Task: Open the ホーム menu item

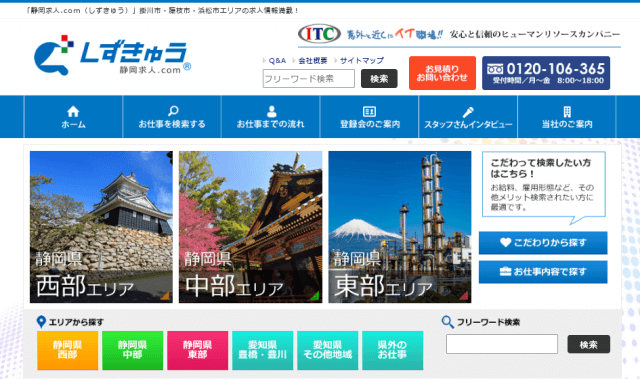Action: coord(73,117)
